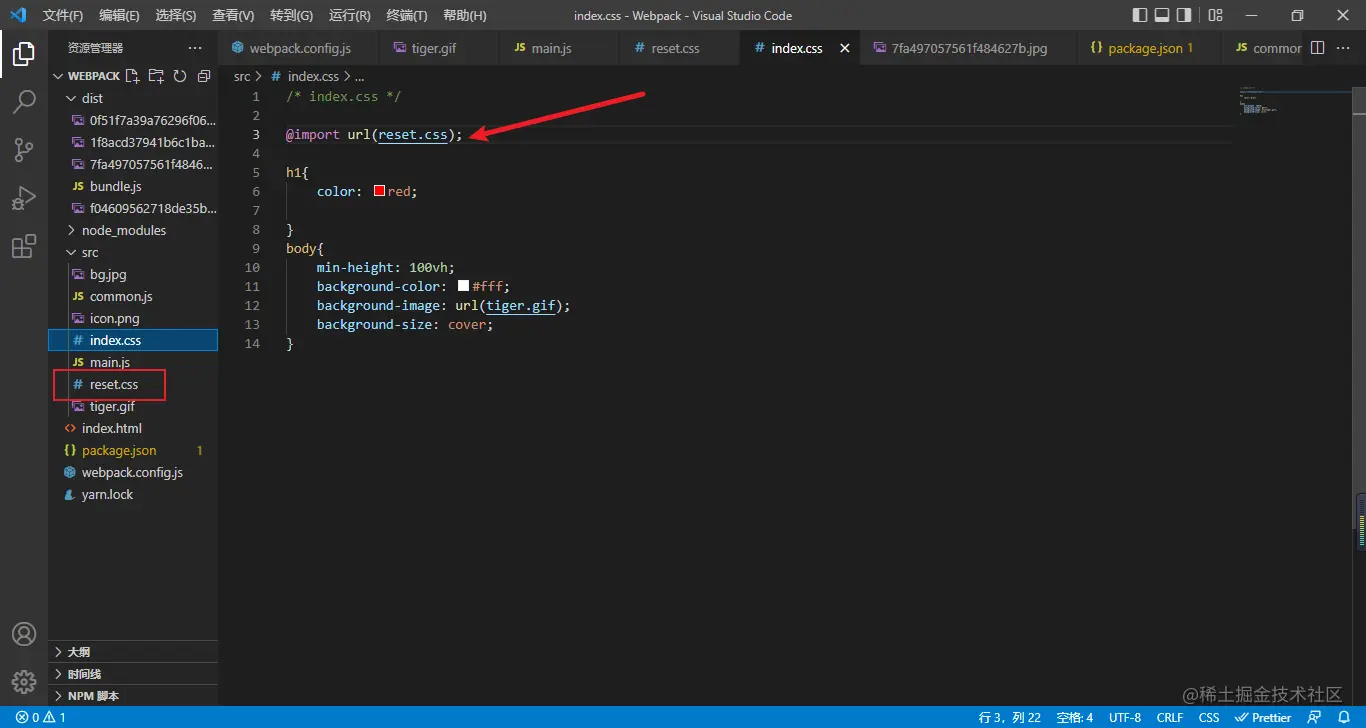Viewport: 1366px width, 728px height.
Task: Open editor more actions ellipsis
Action: point(1343,48)
